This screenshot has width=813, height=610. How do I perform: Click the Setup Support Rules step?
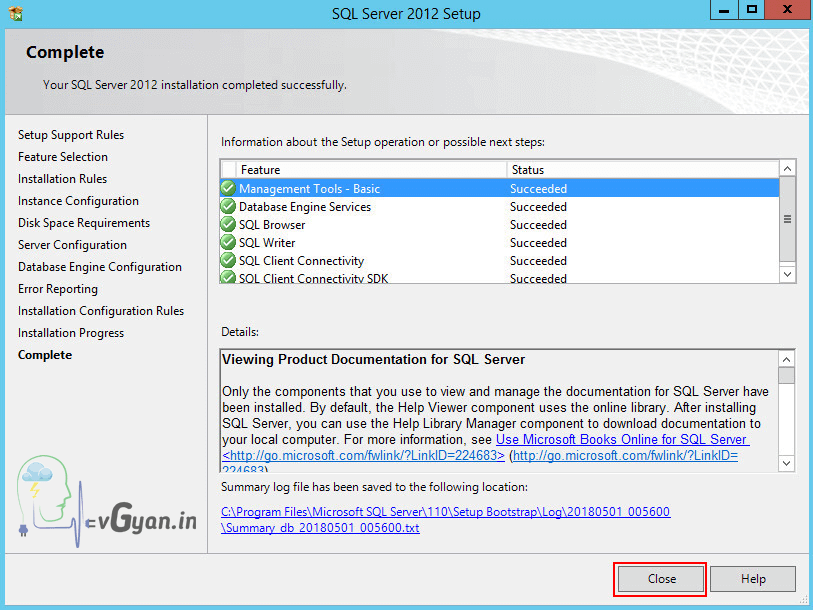[x=71, y=135]
